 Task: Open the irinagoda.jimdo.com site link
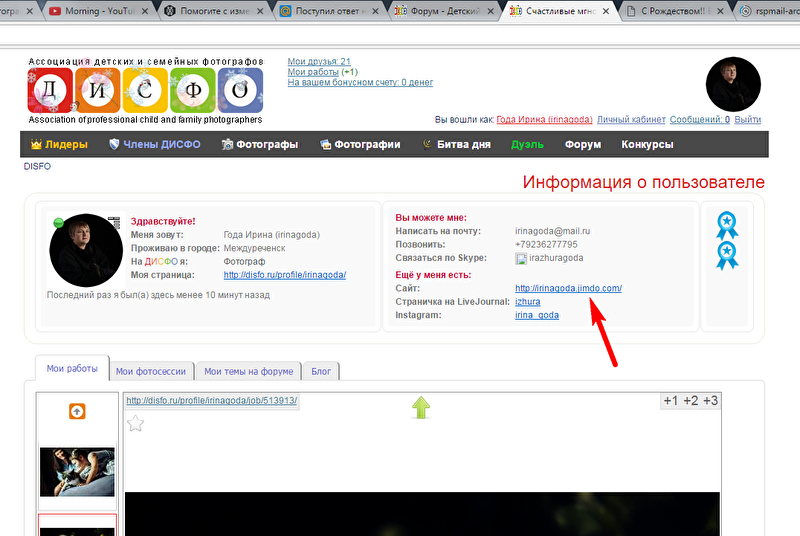568,288
